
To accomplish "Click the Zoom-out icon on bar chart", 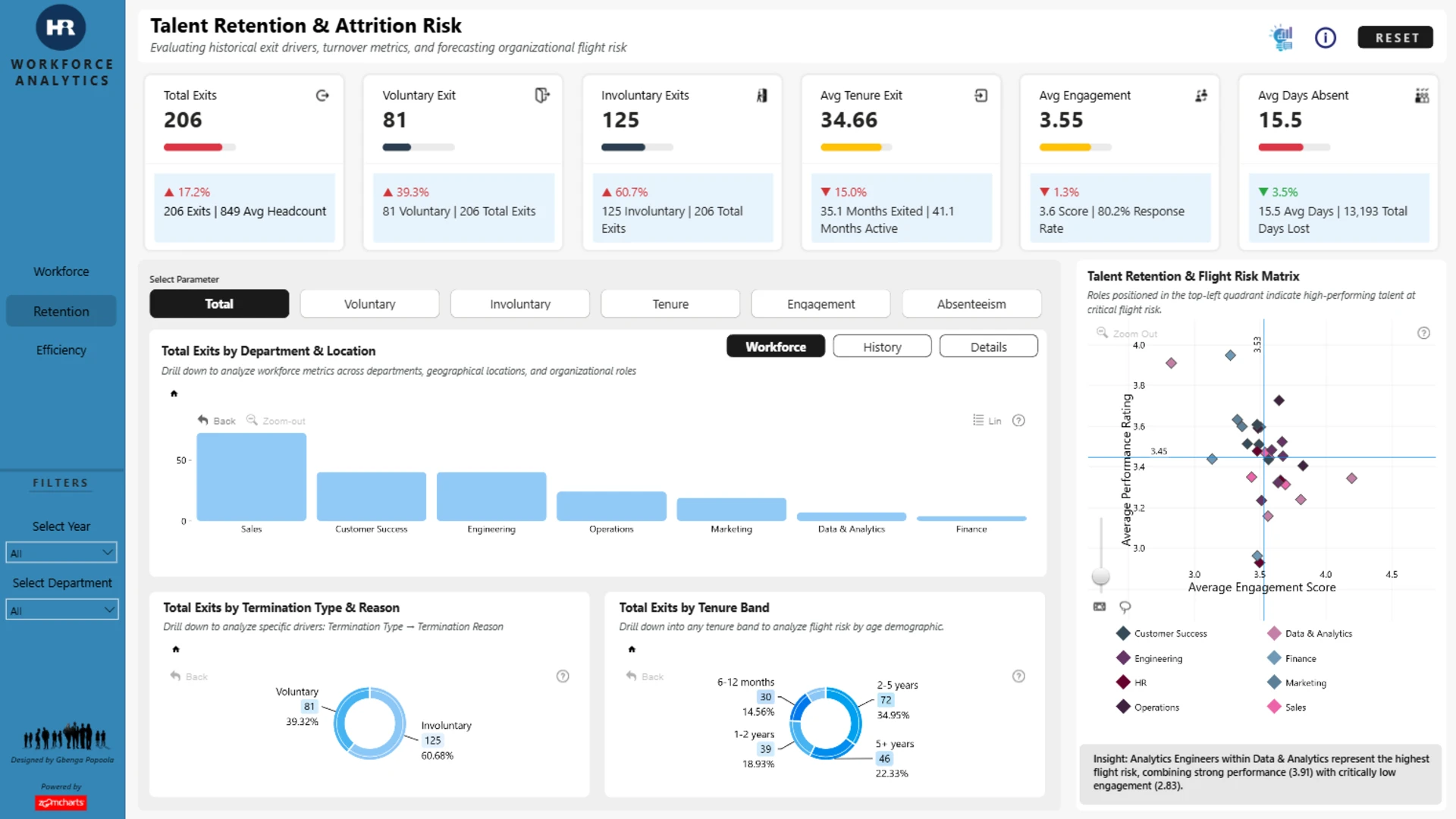I will [252, 420].
